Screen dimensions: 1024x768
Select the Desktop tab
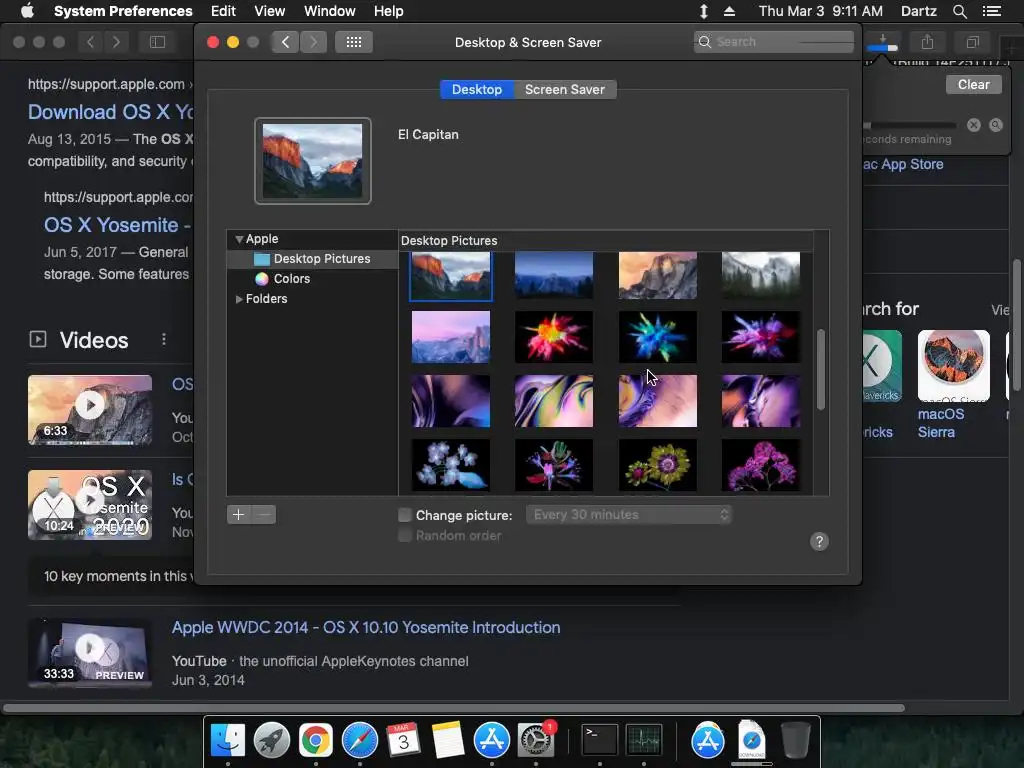click(477, 89)
